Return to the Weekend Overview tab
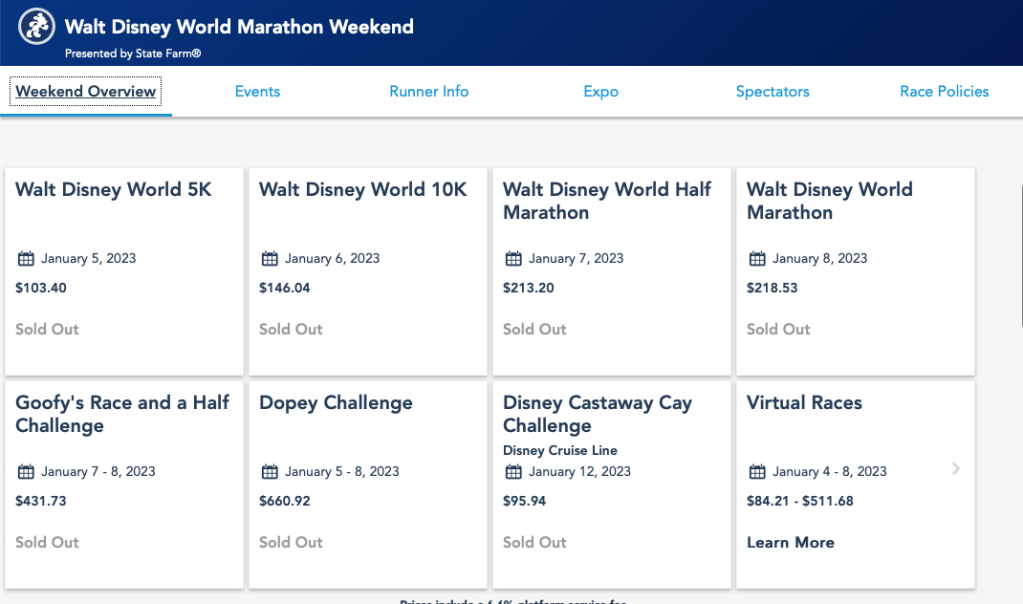1023x604 pixels. coord(85,91)
